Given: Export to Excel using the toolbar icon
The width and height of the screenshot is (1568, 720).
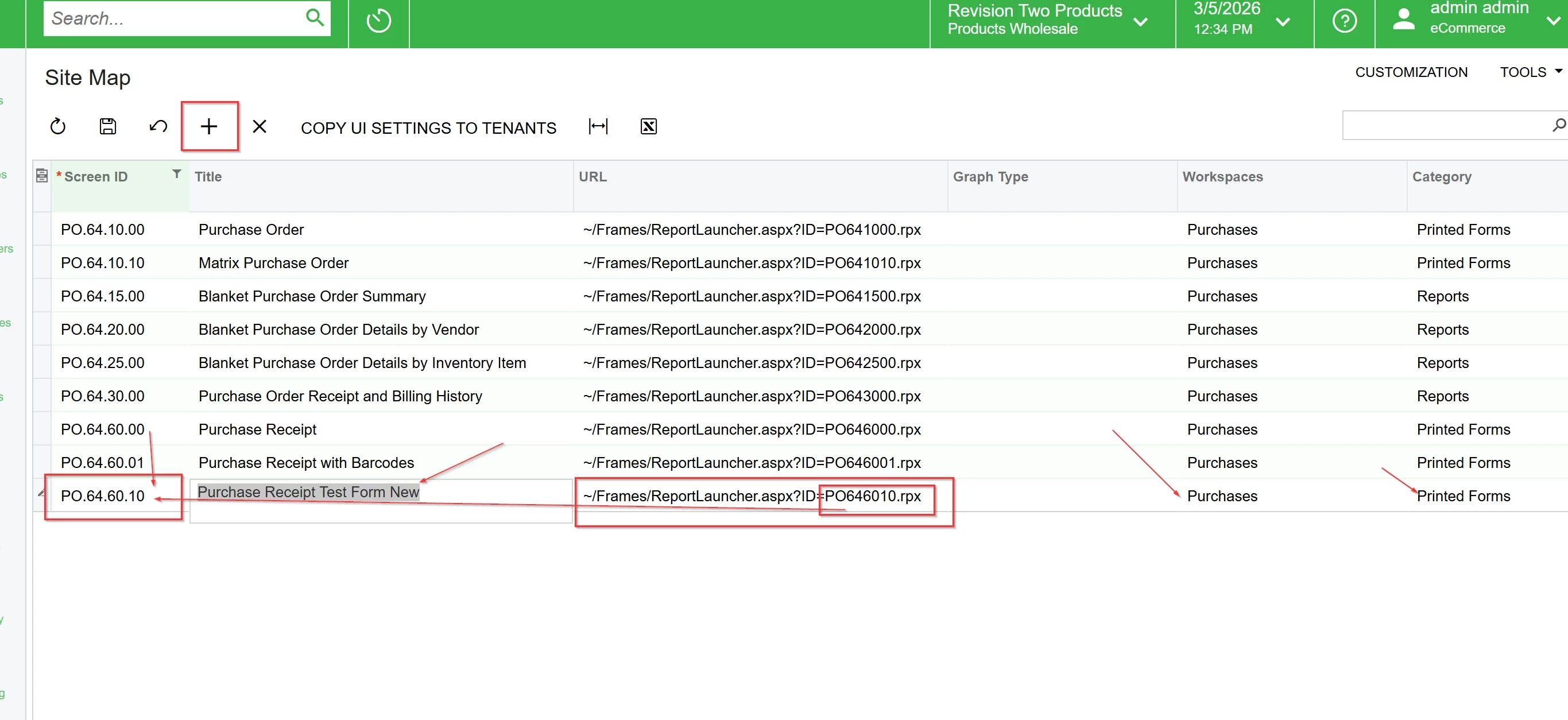Looking at the screenshot, I should pos(648,126).
